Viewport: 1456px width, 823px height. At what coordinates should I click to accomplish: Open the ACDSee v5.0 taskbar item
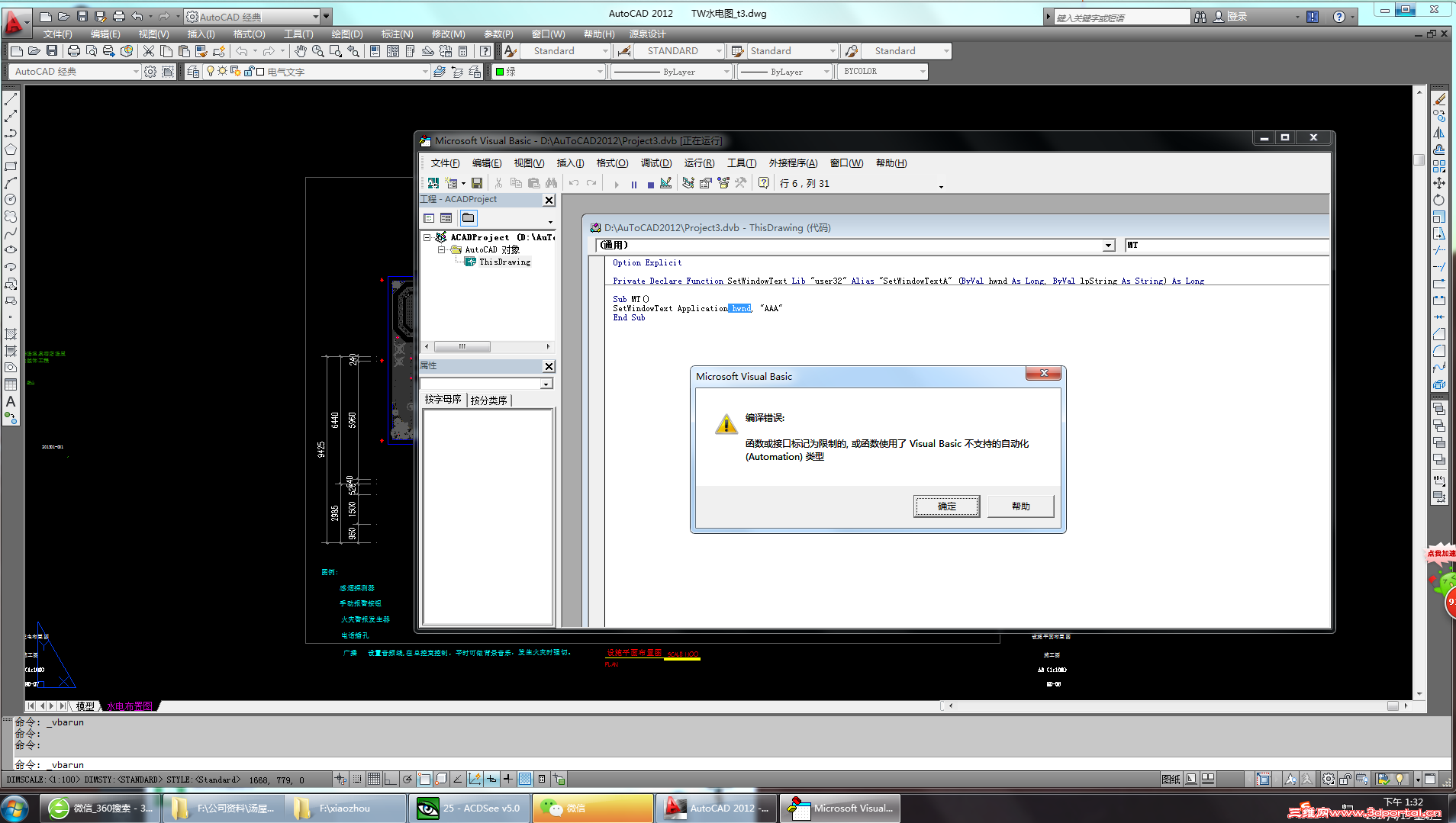point(470,809)
